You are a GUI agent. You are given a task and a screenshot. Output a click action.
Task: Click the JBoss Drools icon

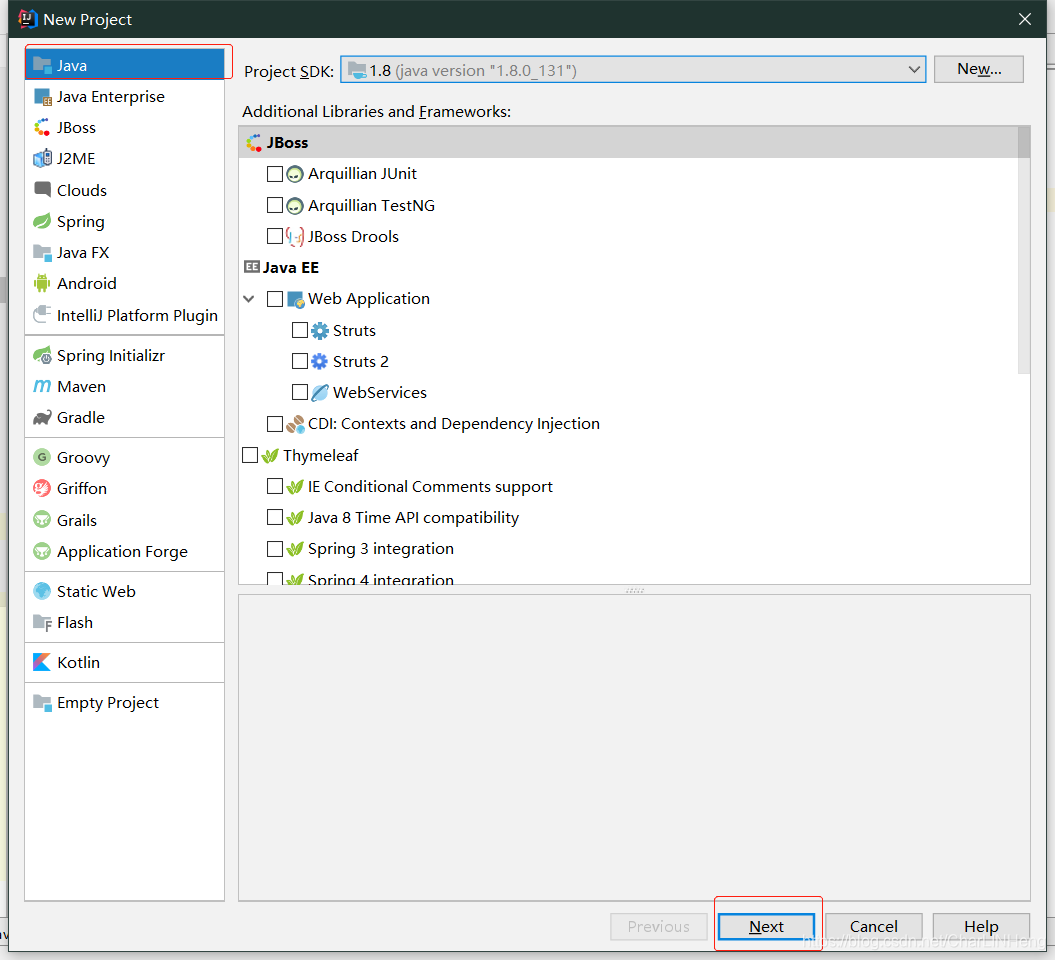coord(295,237)
